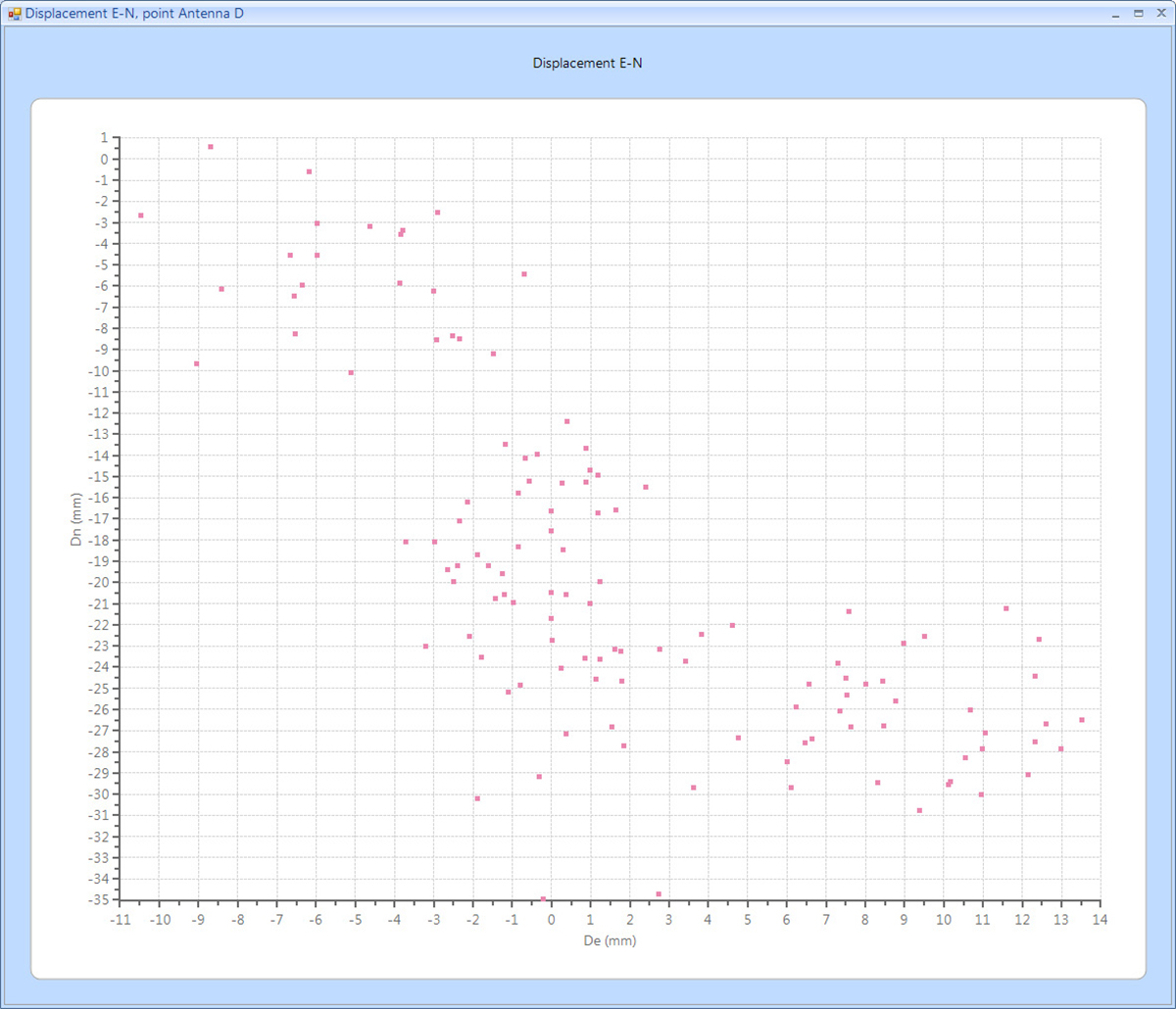The width and height of the screenshot is (1176, 1009).
Task: Close the Displacement E-N window
Action: [1160, 14]
